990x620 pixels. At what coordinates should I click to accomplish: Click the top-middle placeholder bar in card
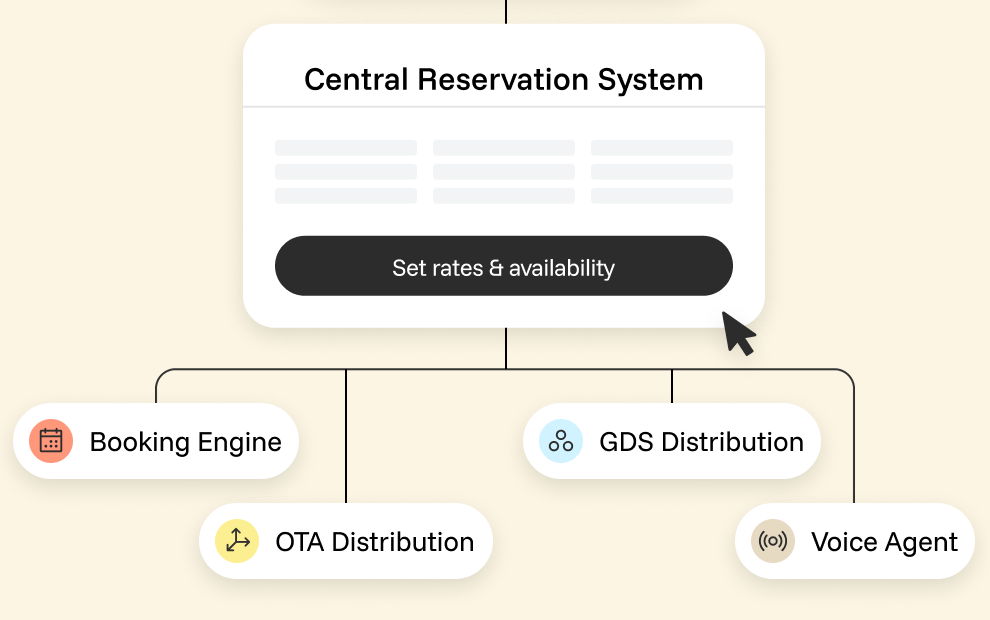click(x=504, y=148)
